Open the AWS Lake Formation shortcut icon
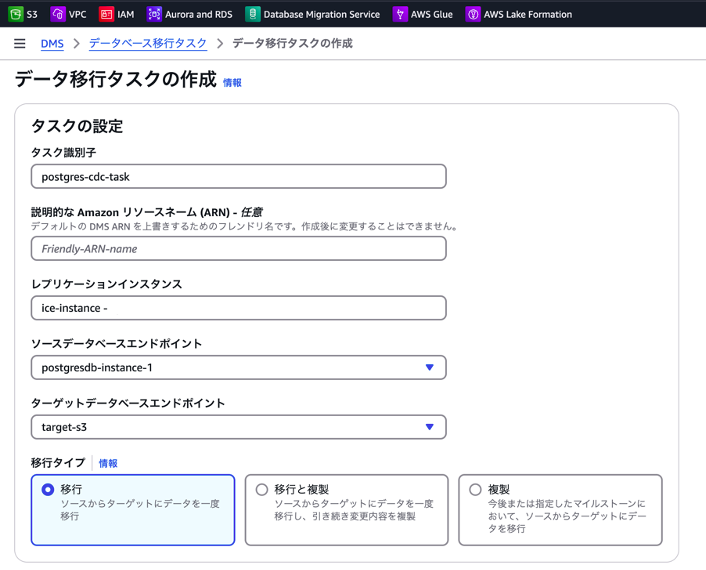706x570 pixels. pyautogui.click(x=473, y=14)
